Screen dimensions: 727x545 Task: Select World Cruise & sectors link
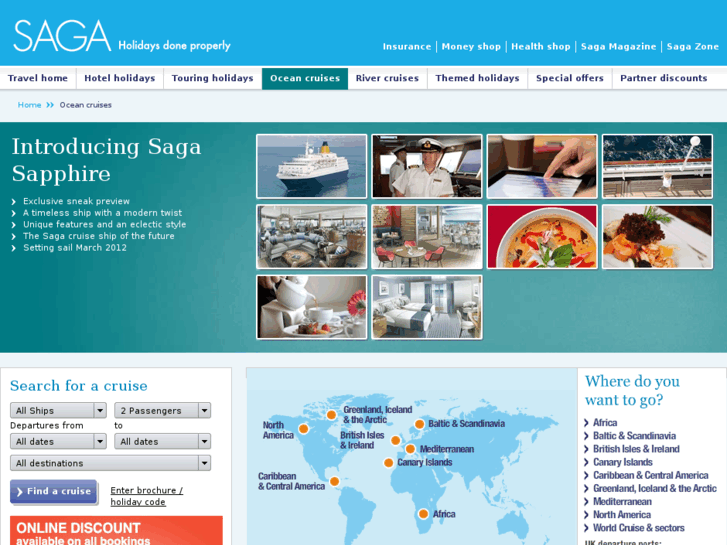pos(638,528)
